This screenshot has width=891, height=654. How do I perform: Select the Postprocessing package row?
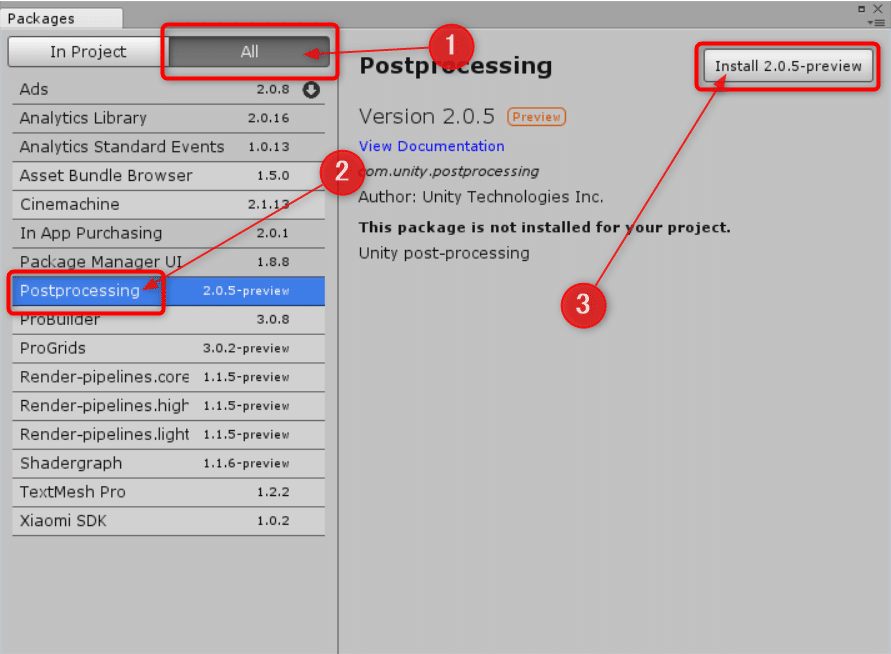(168, 290)
